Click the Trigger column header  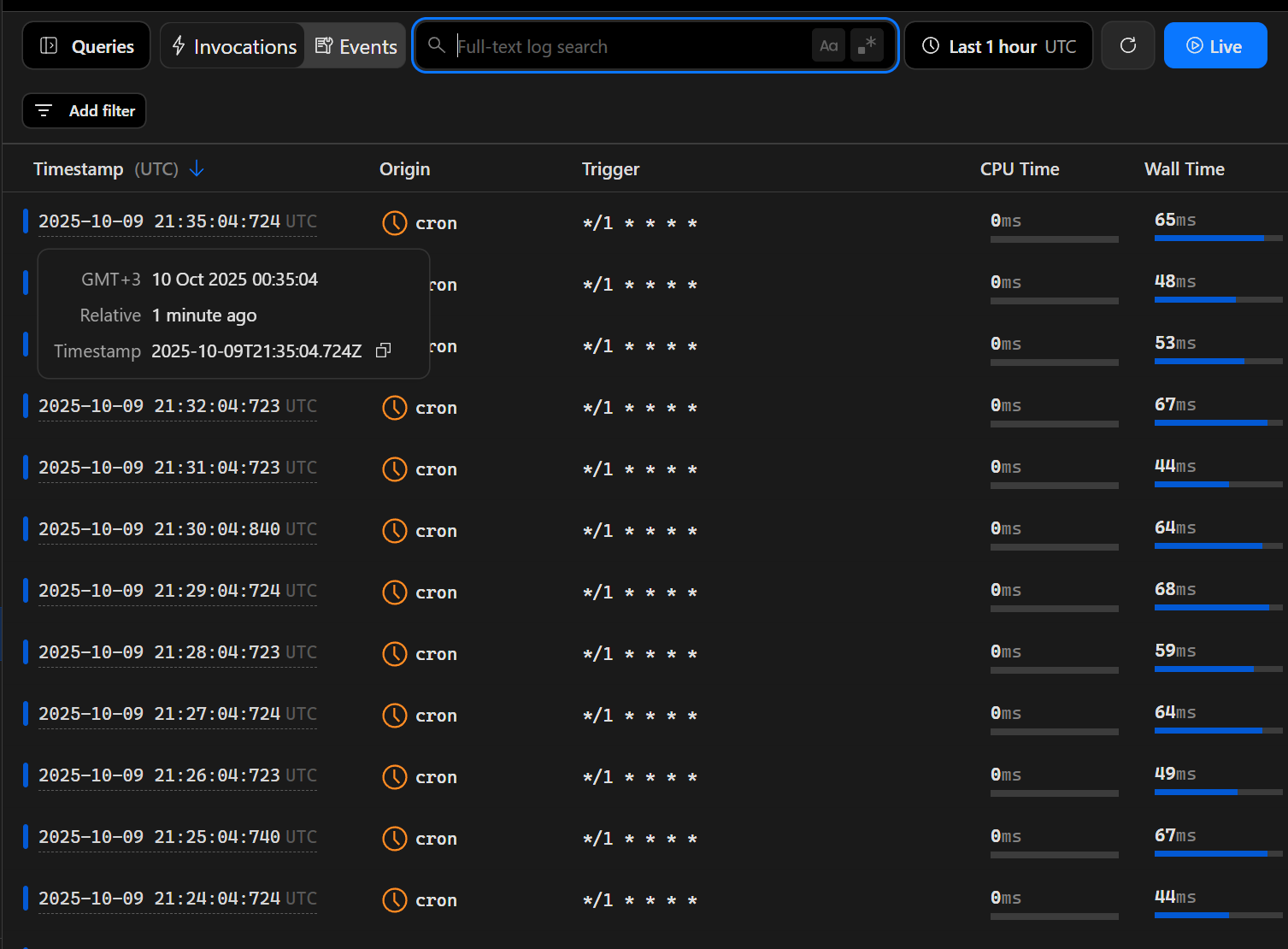(611, 169)
